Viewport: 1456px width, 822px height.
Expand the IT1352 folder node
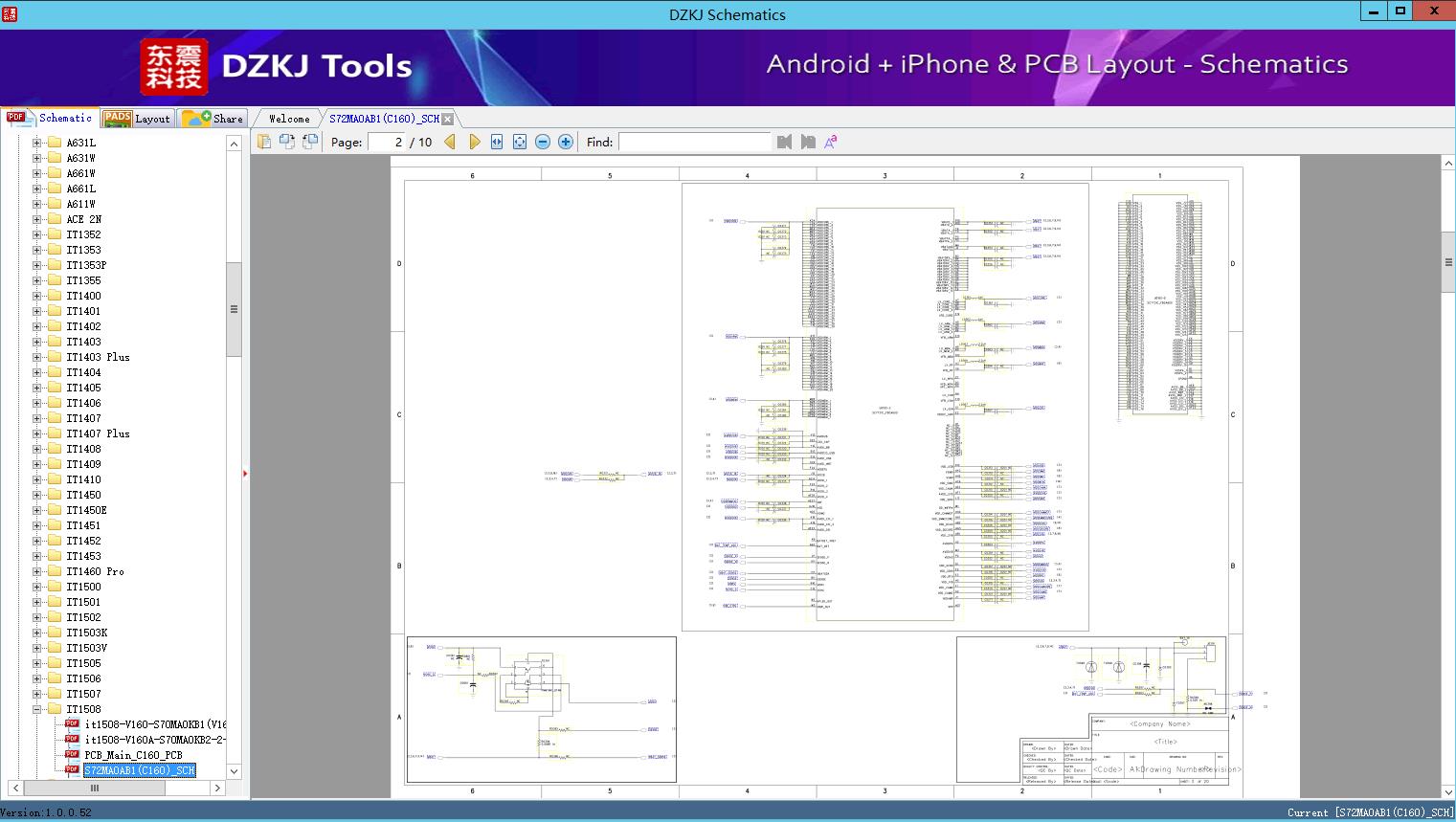(36, 234)
